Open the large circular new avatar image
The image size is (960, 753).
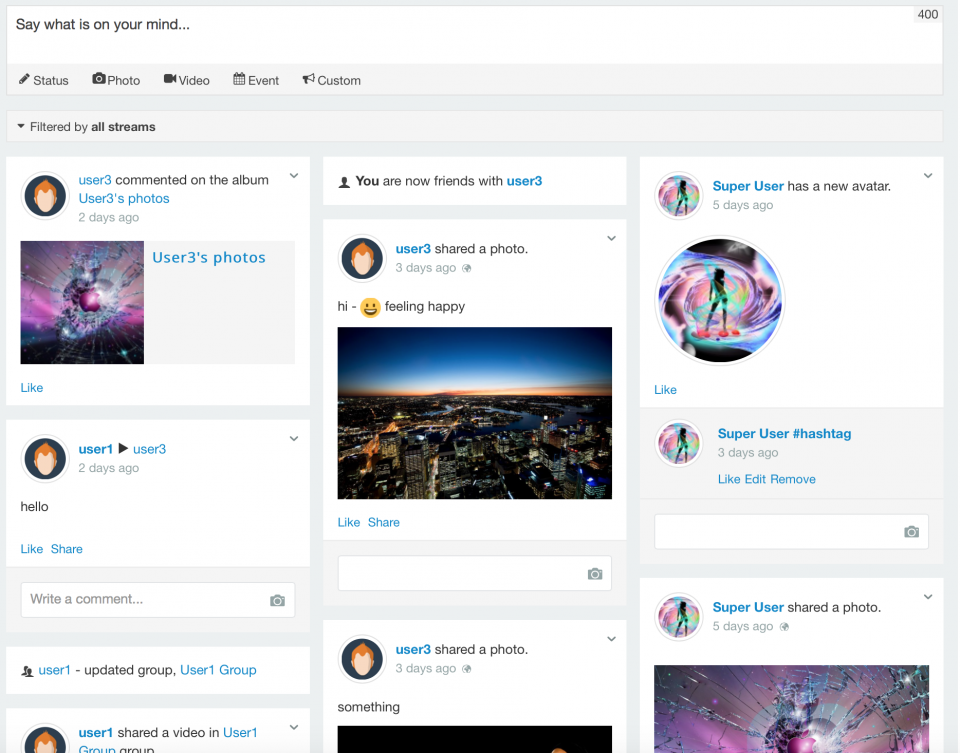coord(719,300)
